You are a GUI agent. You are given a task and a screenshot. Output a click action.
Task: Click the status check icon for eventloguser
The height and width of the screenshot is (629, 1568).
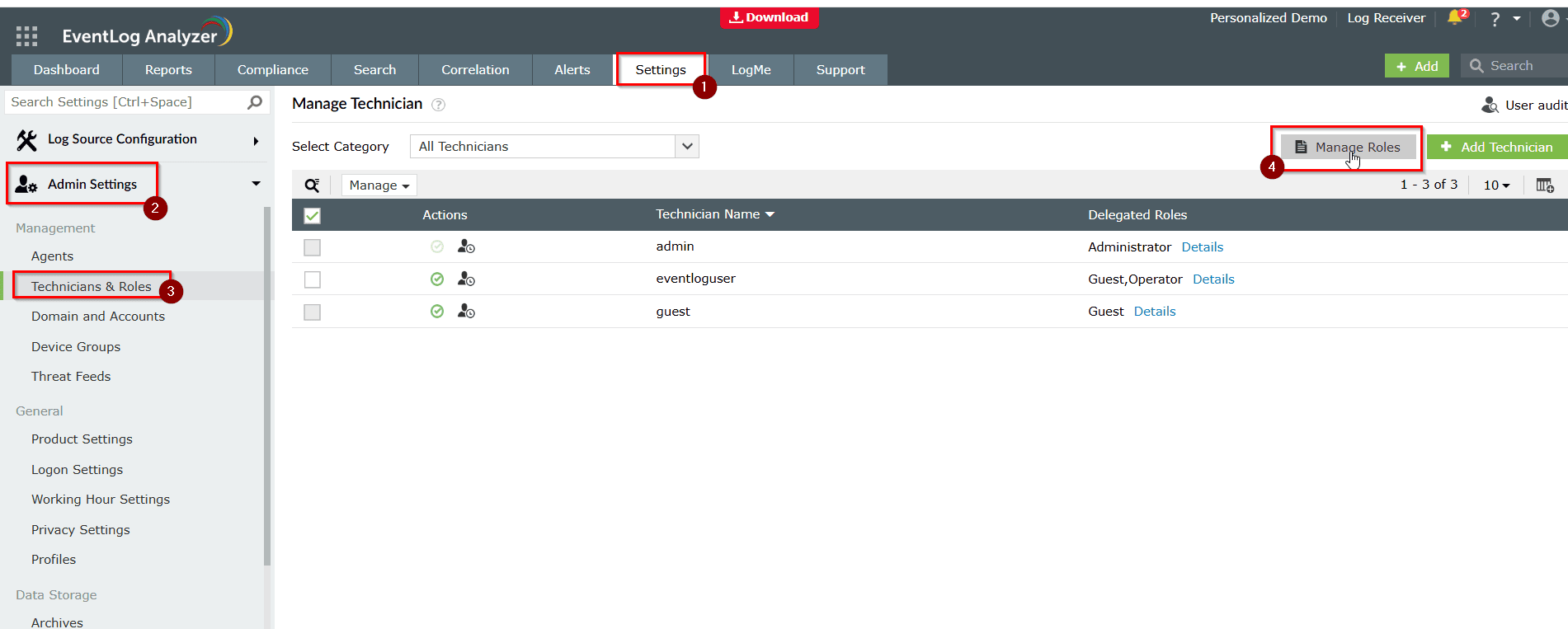pyautogui.click(x=437, y=279)
